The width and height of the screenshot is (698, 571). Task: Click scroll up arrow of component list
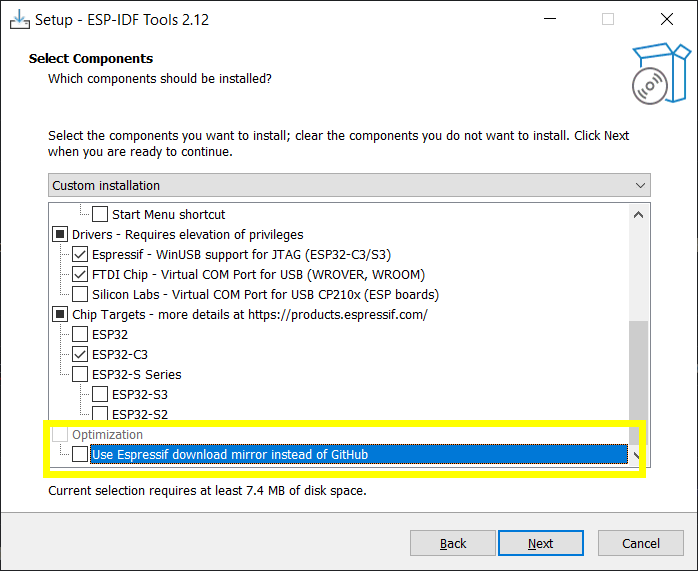point(638,215)
